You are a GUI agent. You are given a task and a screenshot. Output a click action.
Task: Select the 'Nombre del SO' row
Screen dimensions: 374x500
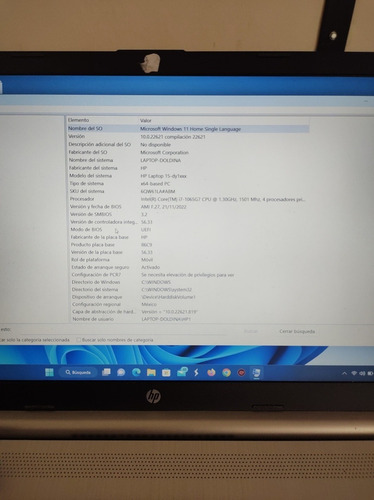[188, 129]
